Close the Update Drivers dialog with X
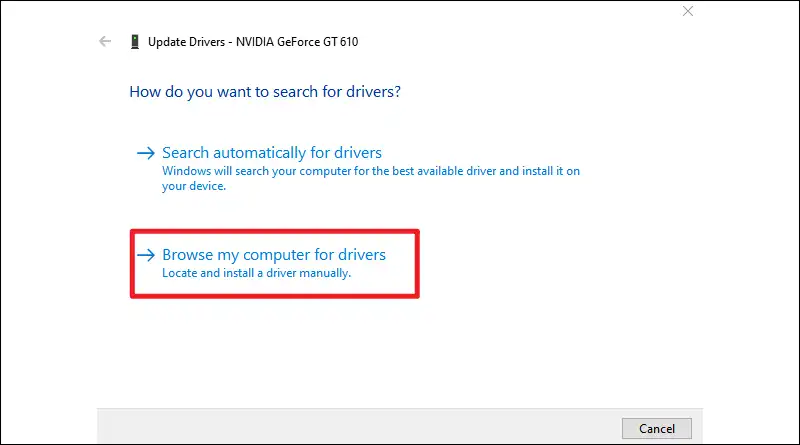 click(688, 11)
